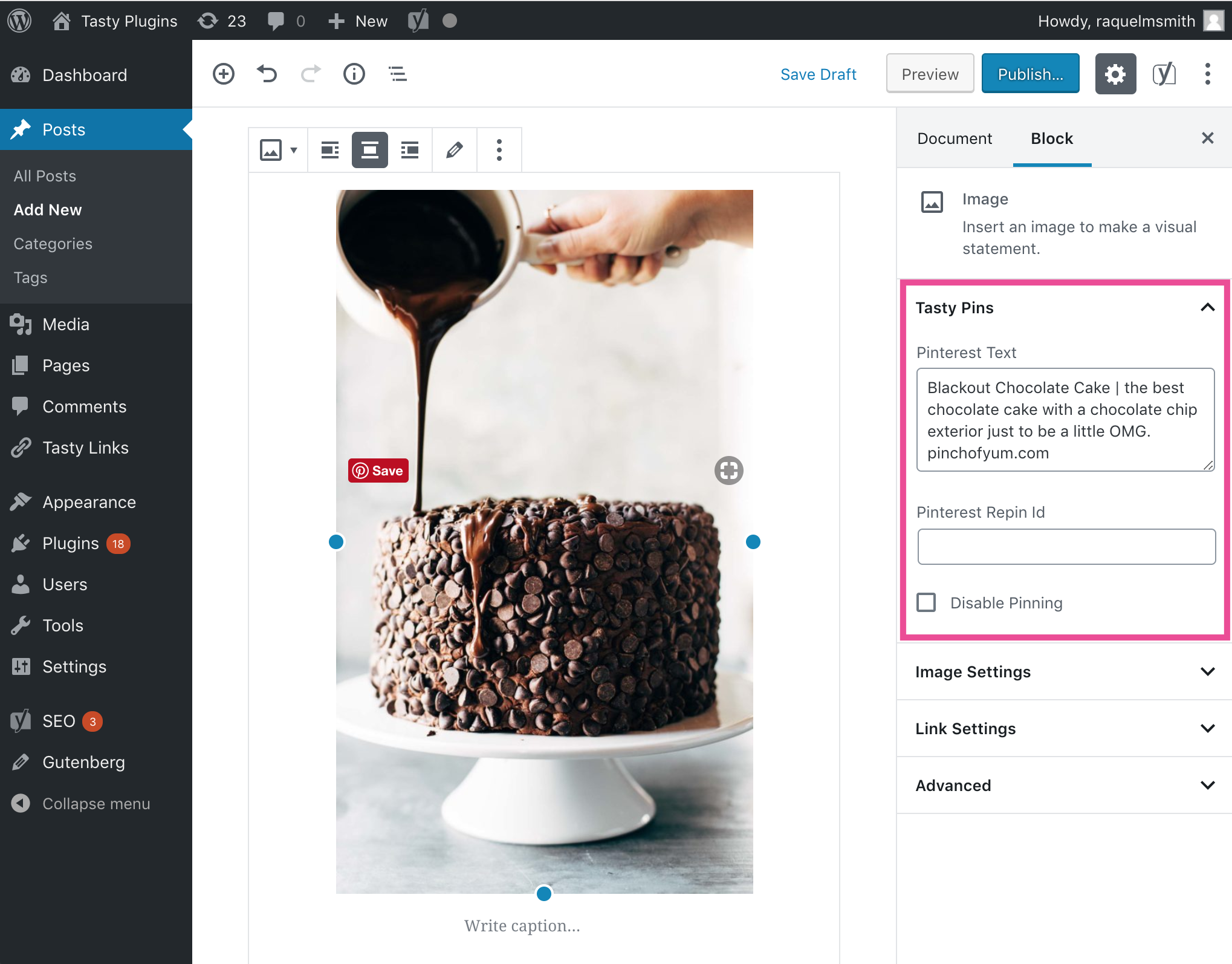The height and width of the screenshot is (964, 1232).
Task: Open the Appearance menu
Action: (x=96, y=502)
